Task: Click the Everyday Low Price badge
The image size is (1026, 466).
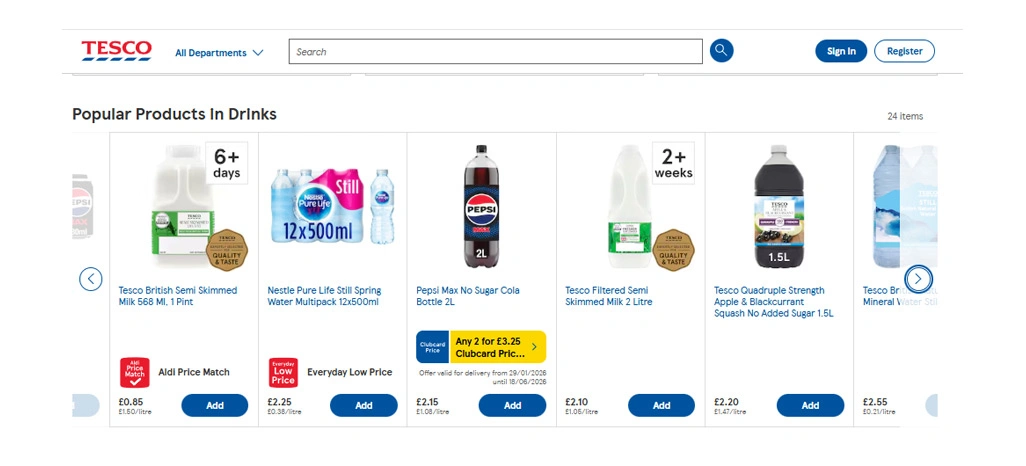Action: click(x=283, y=372)
